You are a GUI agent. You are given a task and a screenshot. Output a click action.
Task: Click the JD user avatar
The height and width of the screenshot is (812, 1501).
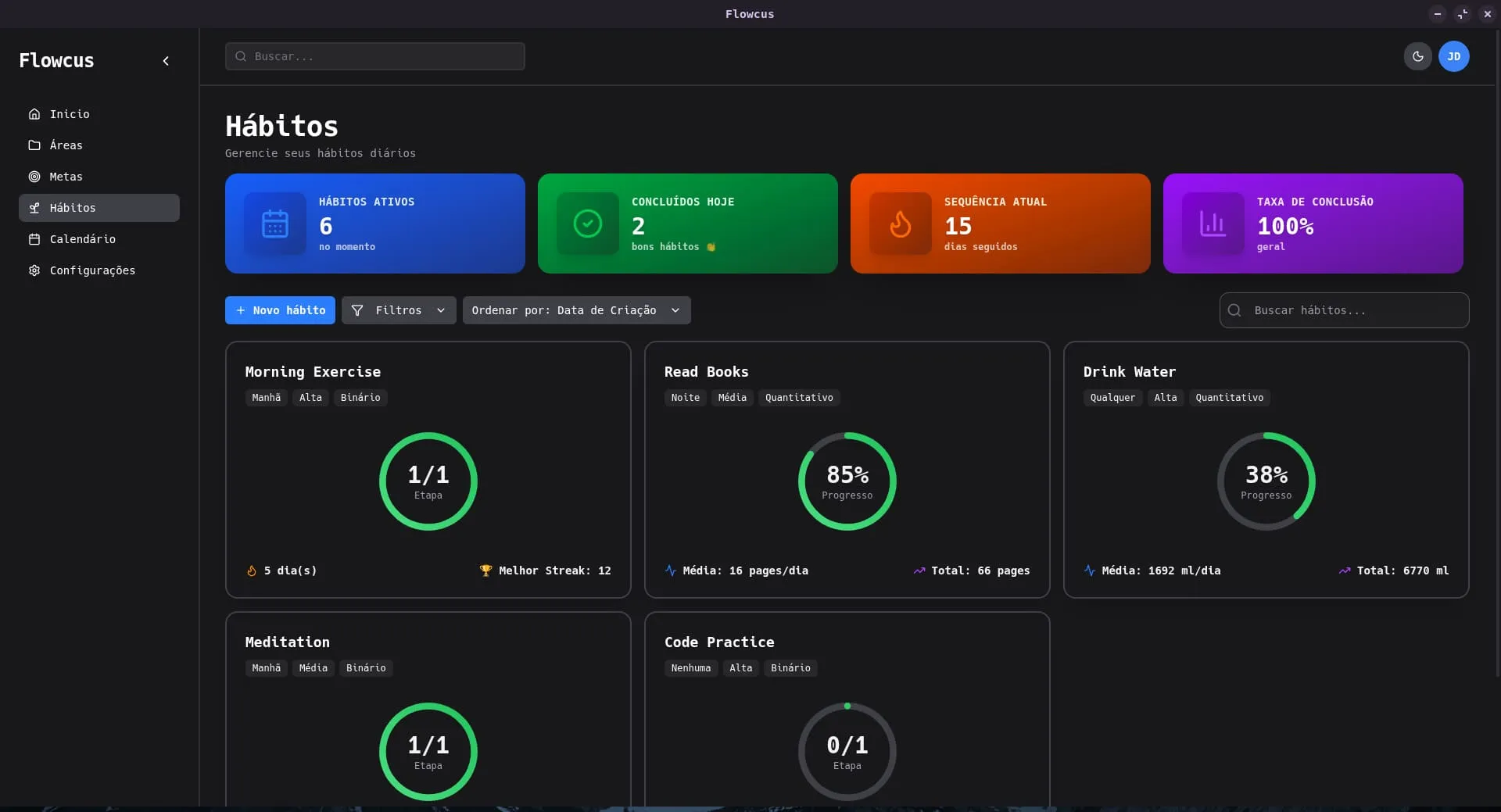pos(1453,56)
